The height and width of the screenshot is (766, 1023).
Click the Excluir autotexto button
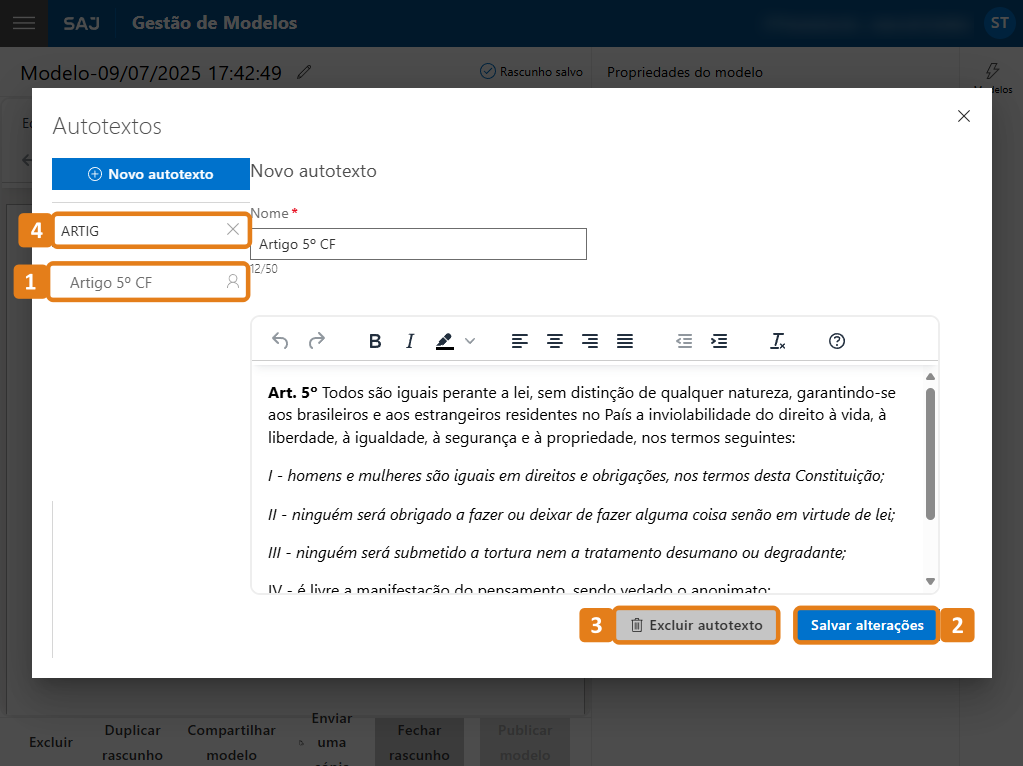[696, 625]
